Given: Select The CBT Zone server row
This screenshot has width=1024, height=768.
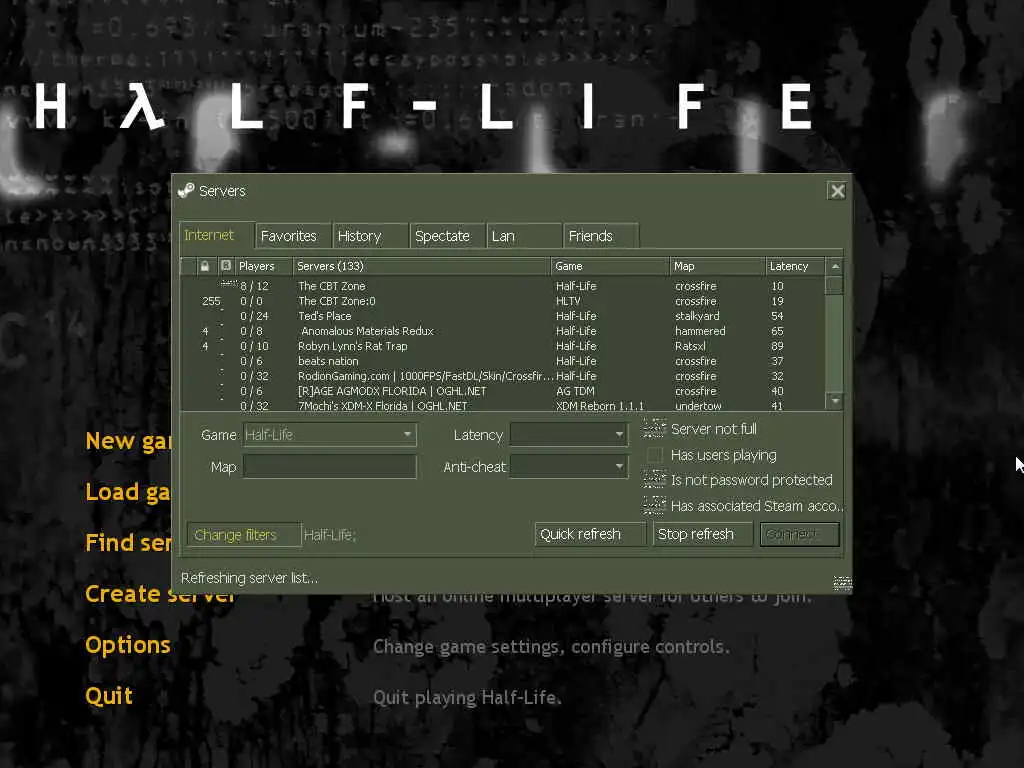Looking at the screenshot, I should point(503,286).
